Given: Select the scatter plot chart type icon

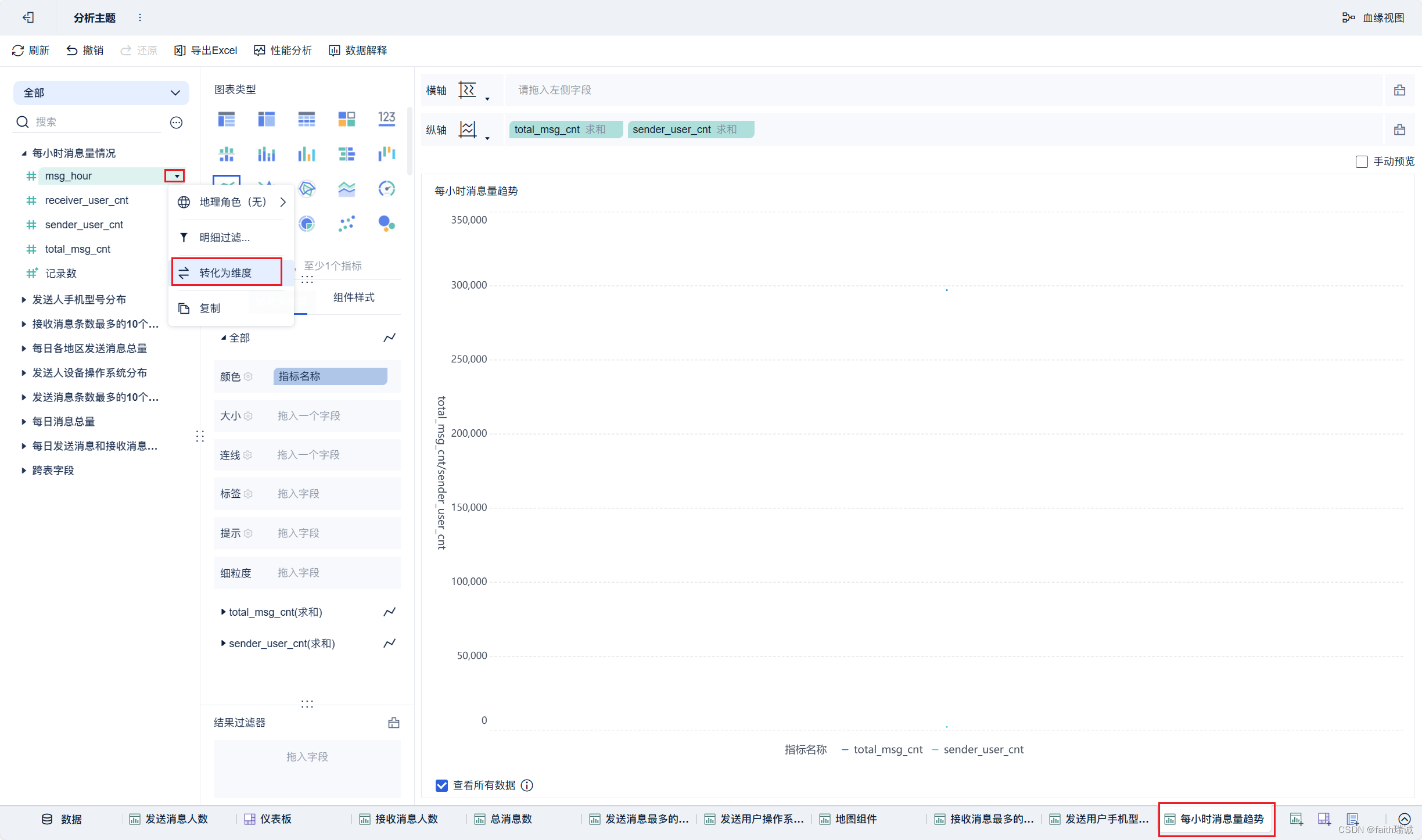Looking at the screenshot, I should point(346,224).
